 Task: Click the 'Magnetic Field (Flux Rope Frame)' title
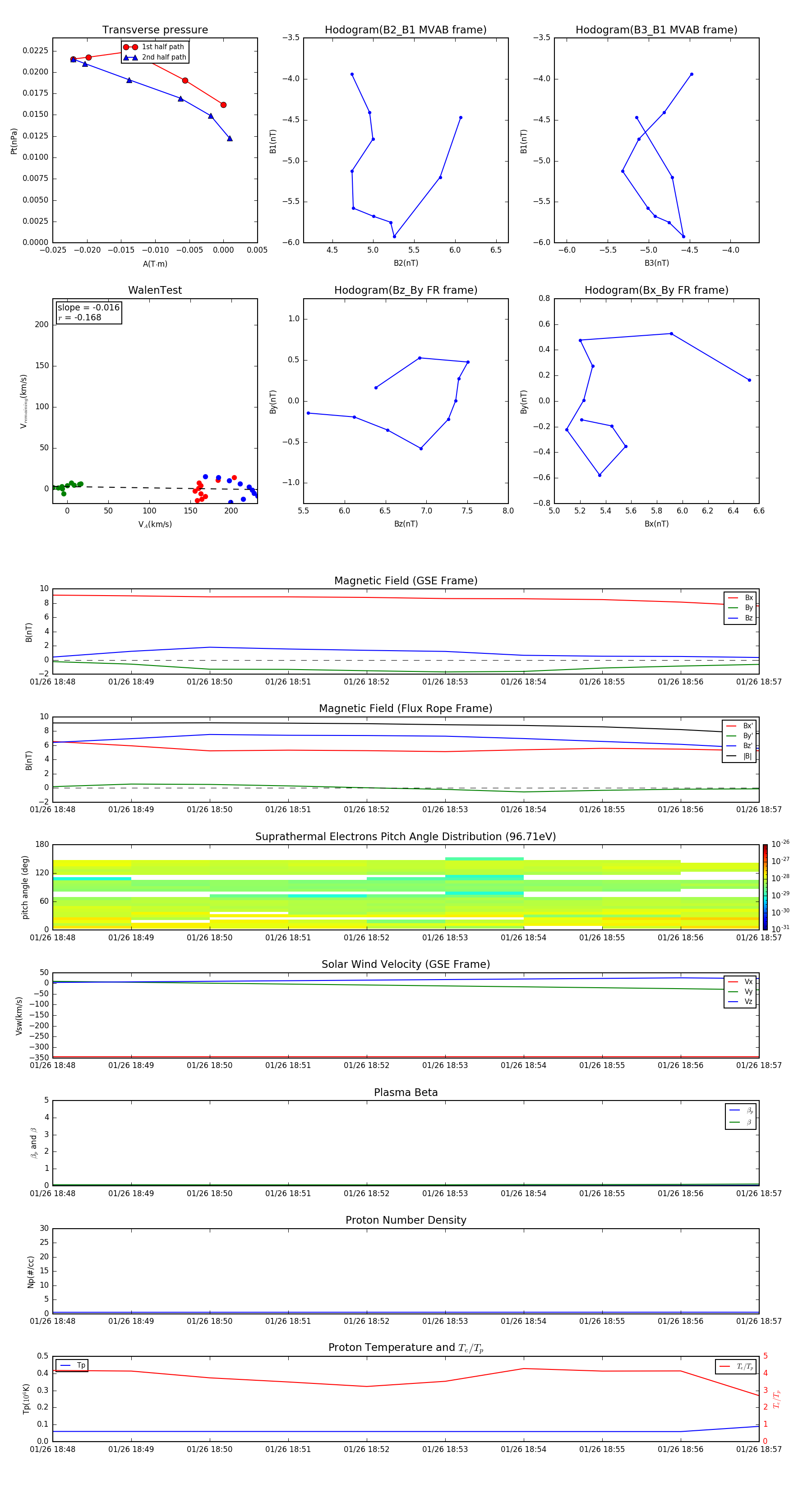click(x=406, y=709)
